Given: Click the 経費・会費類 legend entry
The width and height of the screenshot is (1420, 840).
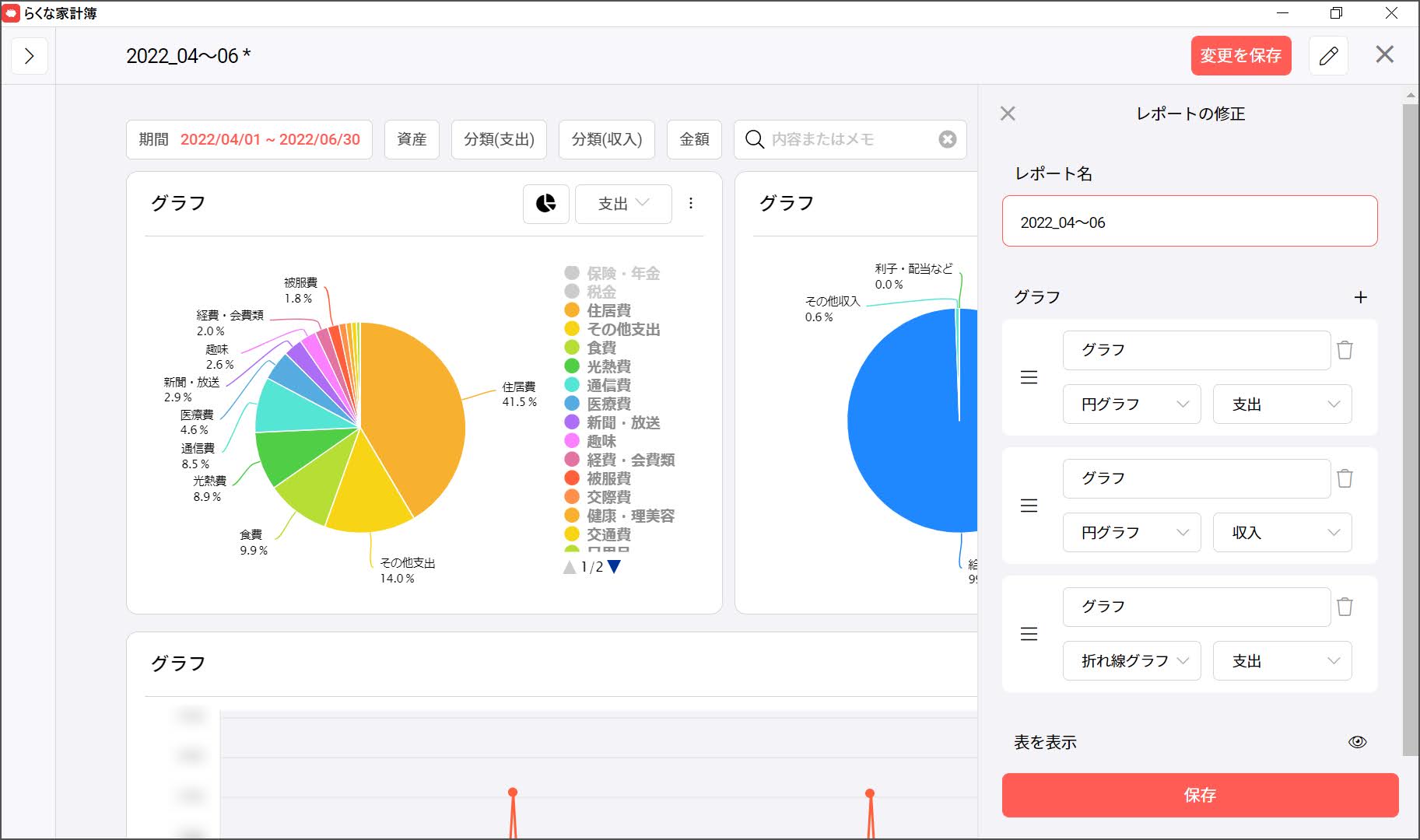Looking at the screenshot, I should [619, 460].
